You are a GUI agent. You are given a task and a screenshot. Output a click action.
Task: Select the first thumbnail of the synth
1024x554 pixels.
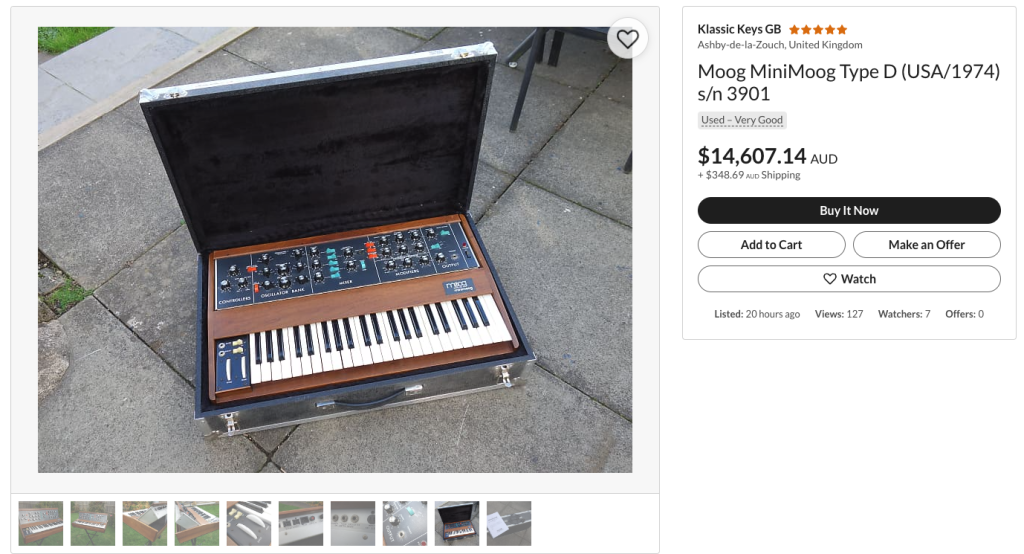[x=40, y=523]
